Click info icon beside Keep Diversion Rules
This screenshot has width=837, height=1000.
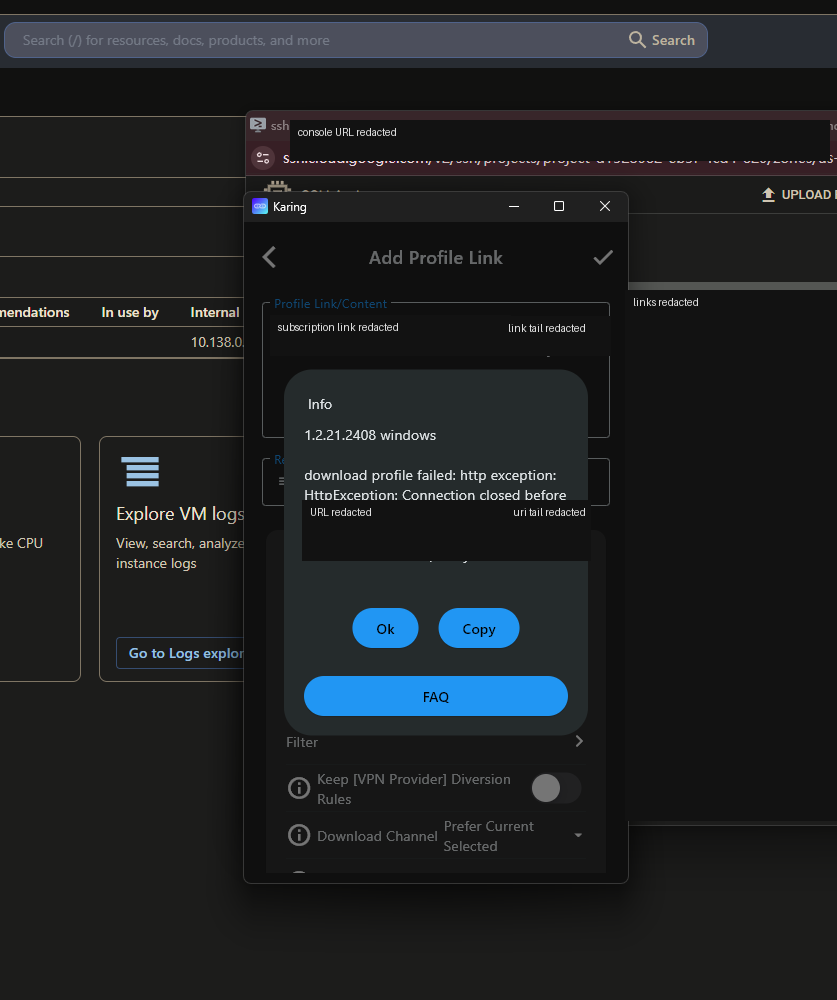tap(299, 788)
